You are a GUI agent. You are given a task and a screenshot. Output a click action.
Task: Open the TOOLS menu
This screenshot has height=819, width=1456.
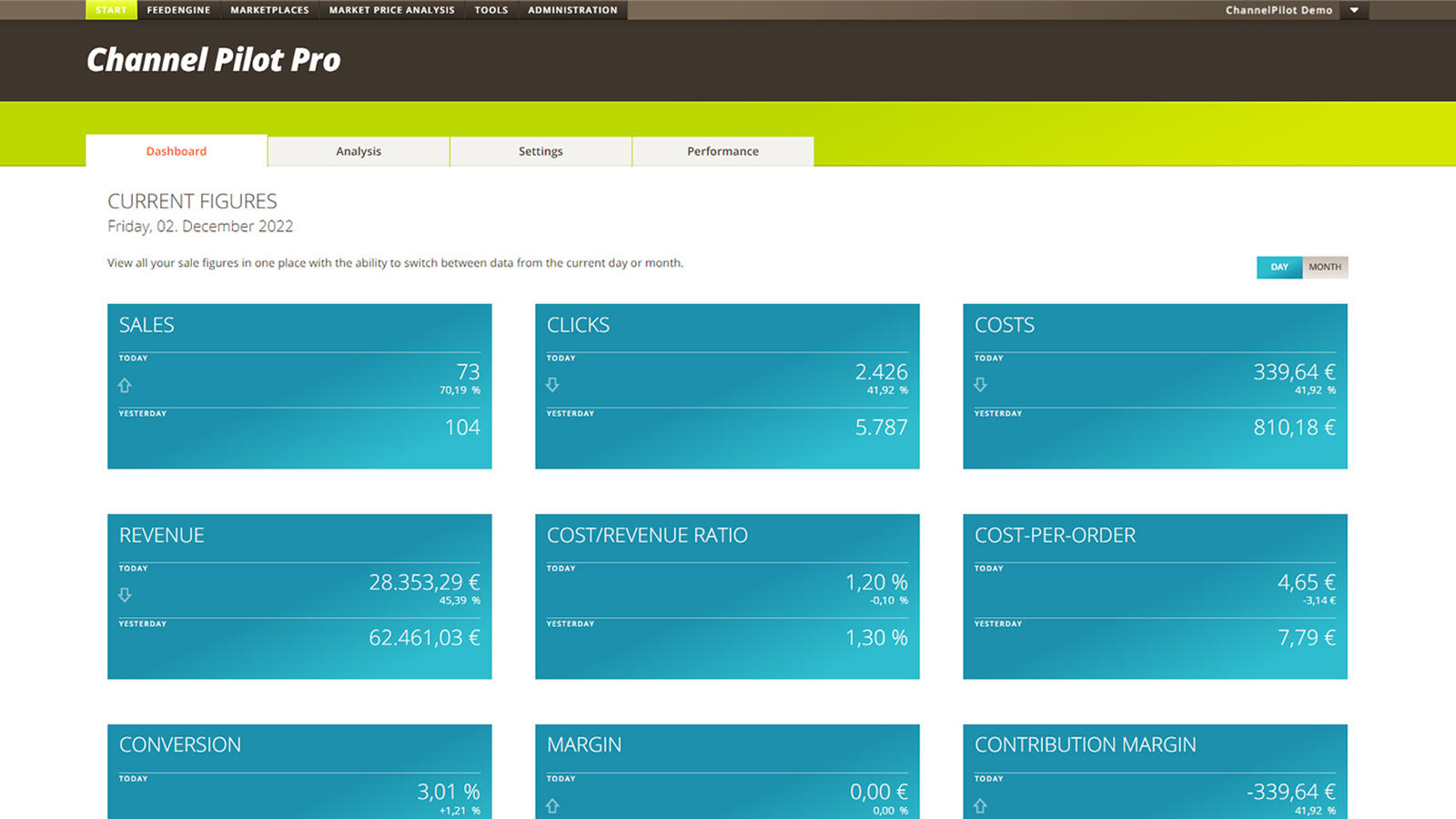(x=490, y=10)
